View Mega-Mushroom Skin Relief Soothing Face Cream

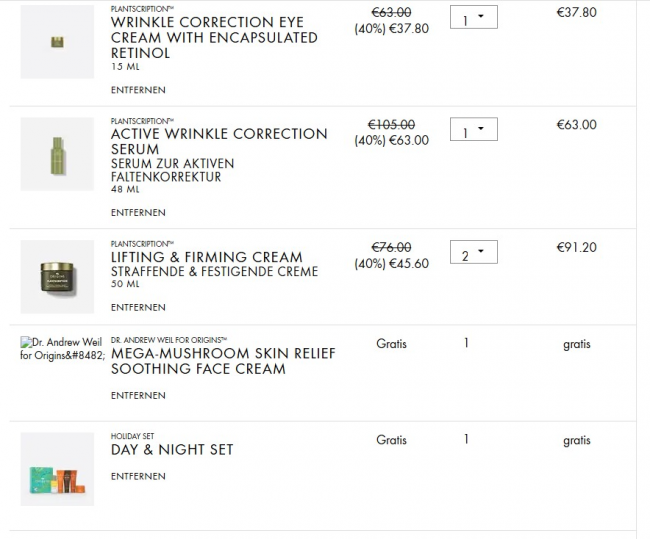pyautogui.click(x=223, y=361)
